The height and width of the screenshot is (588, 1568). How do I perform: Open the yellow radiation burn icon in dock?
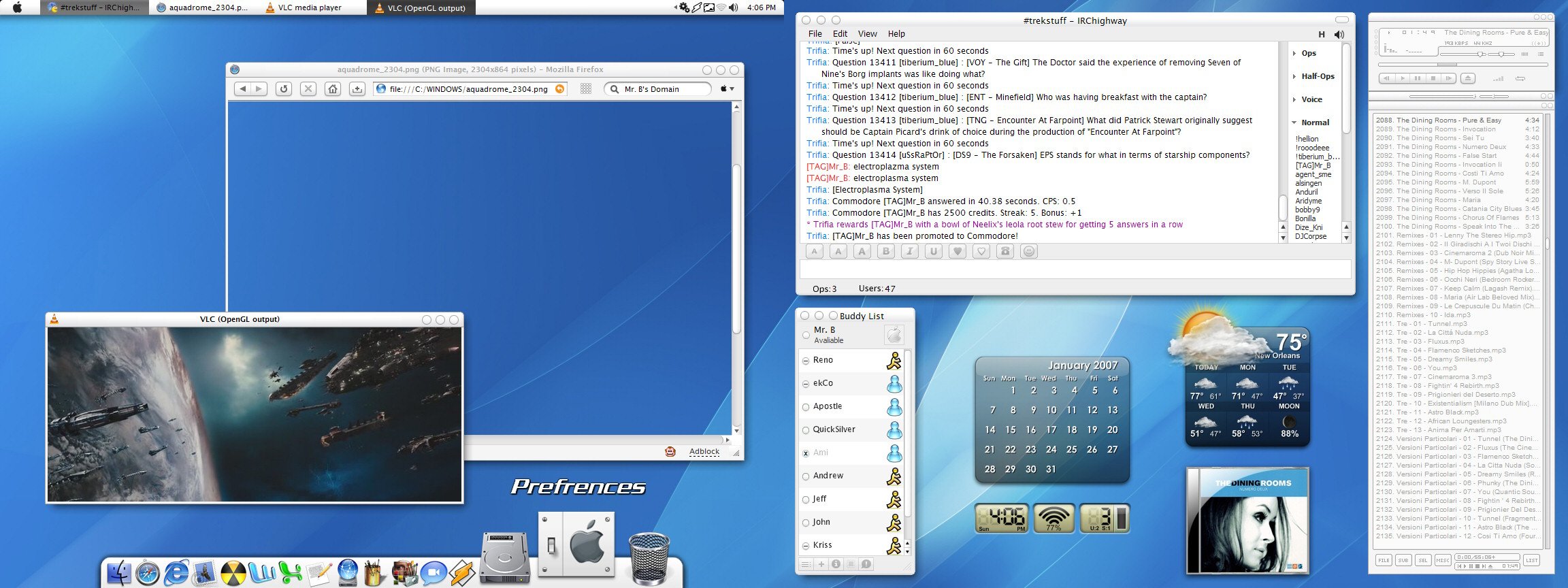click(233, 572)
